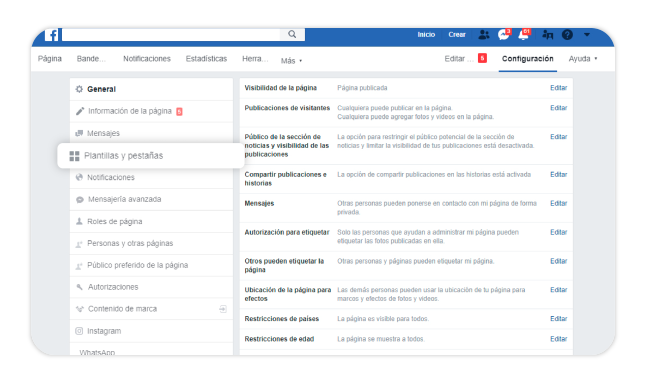The width and height of the screenshot is (646, 383).
Task: Click the quick help question mark icon
Action: [x=567, y=35]
